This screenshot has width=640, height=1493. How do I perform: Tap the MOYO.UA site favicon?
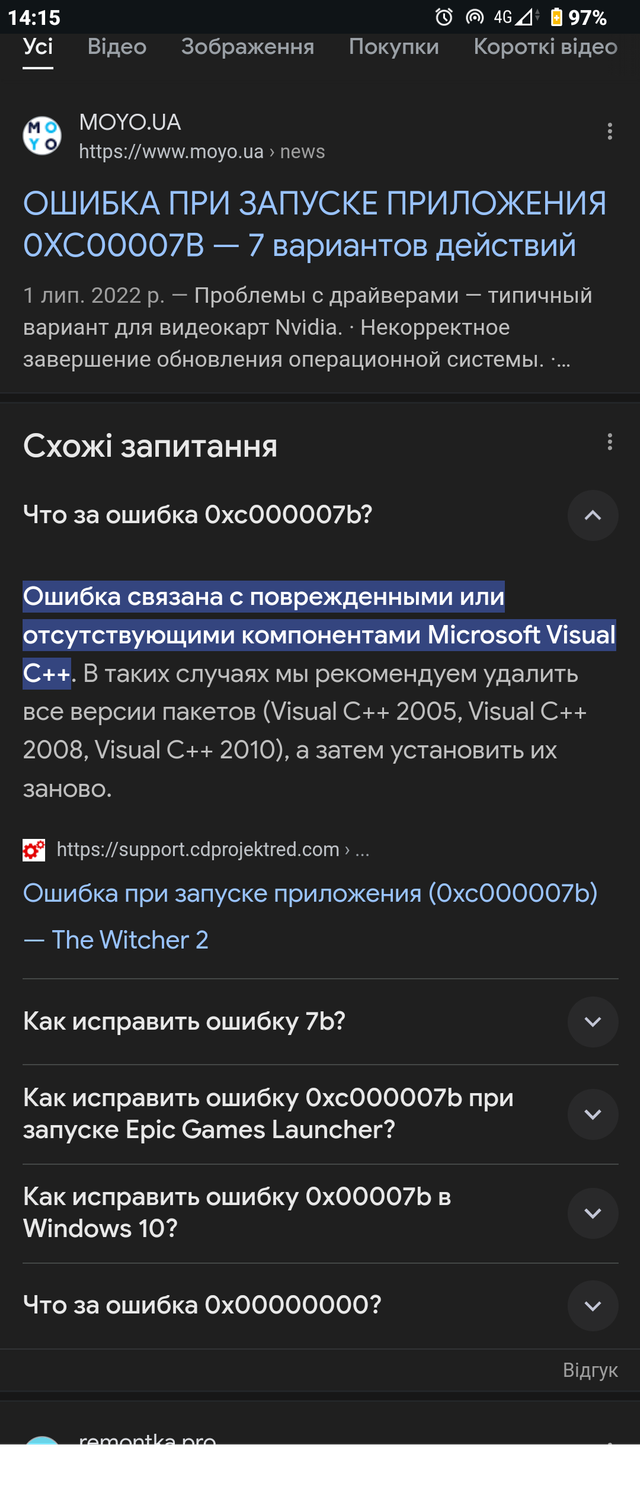42,135
